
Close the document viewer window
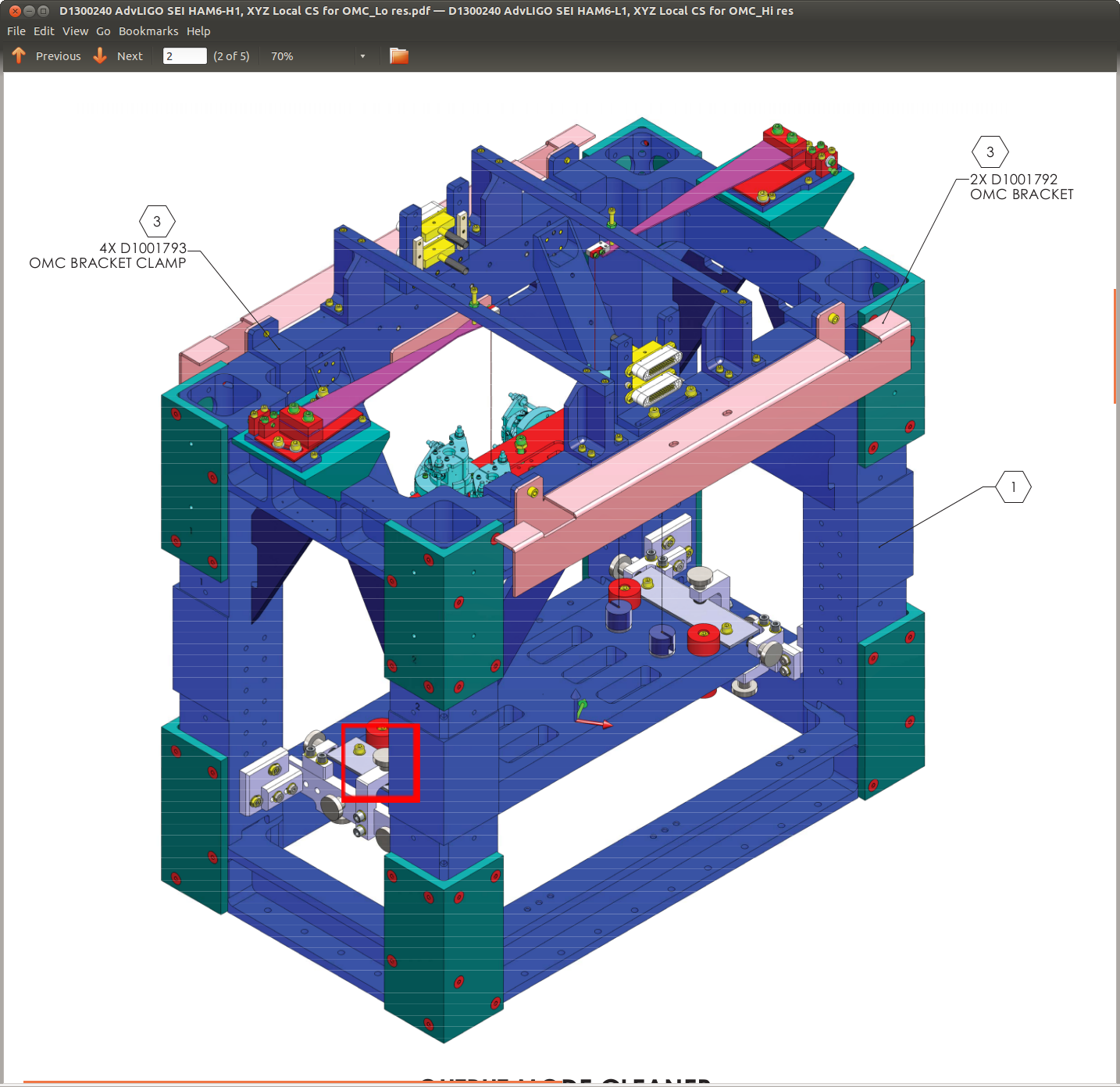15,11
